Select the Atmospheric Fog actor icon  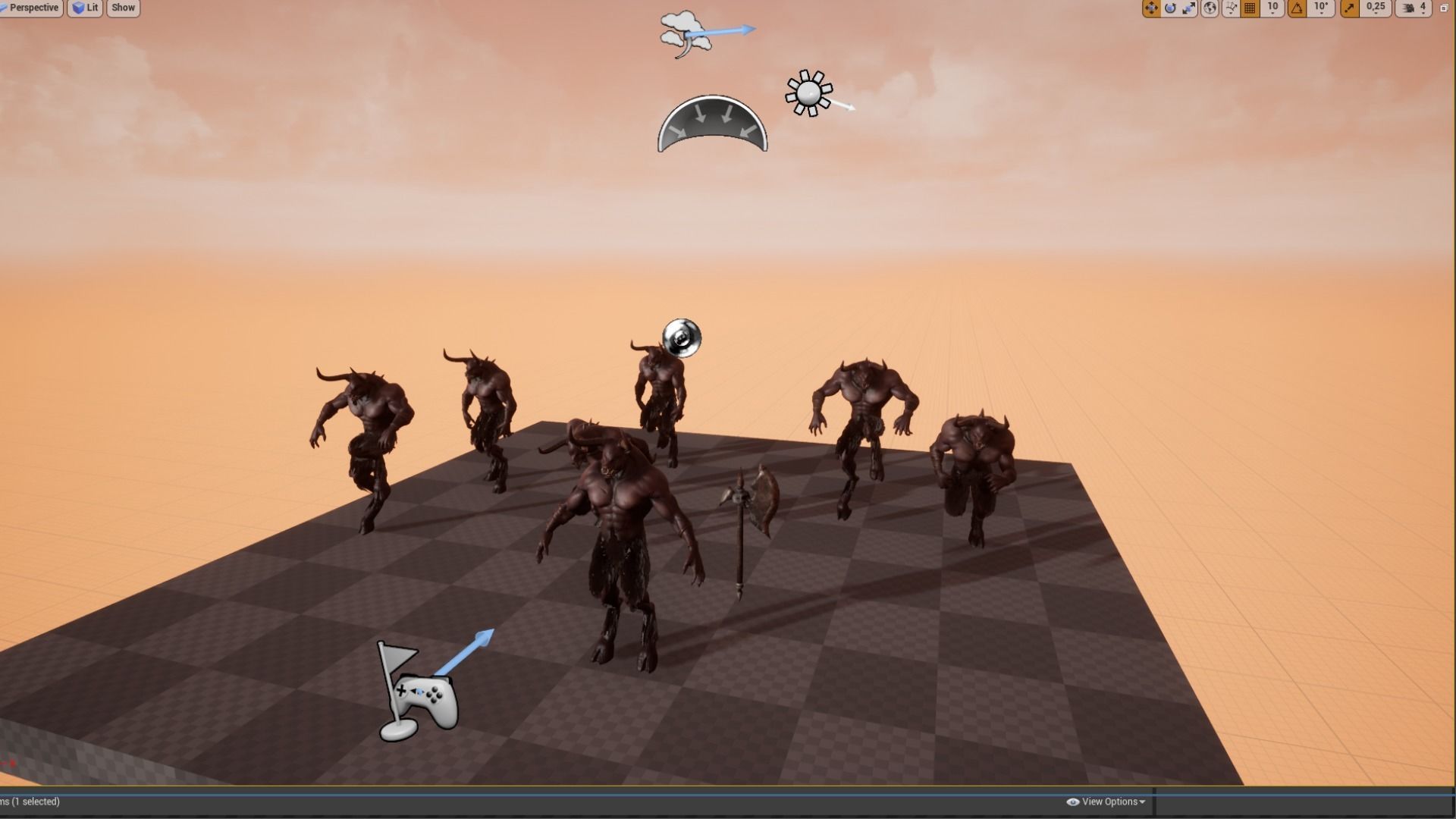(686, 34)
